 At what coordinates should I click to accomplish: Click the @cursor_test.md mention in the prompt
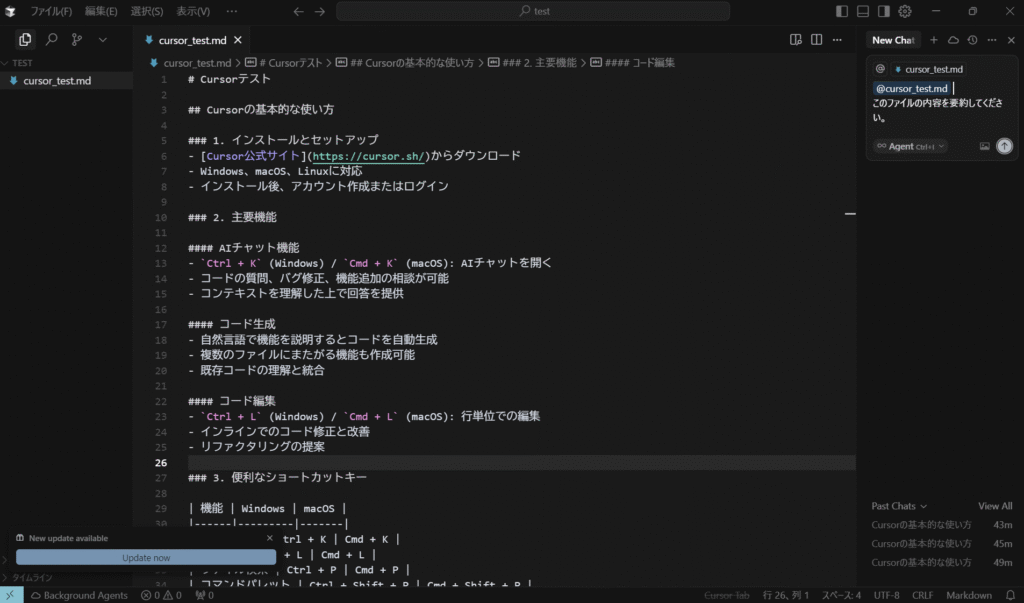click(x=912, y=88)
